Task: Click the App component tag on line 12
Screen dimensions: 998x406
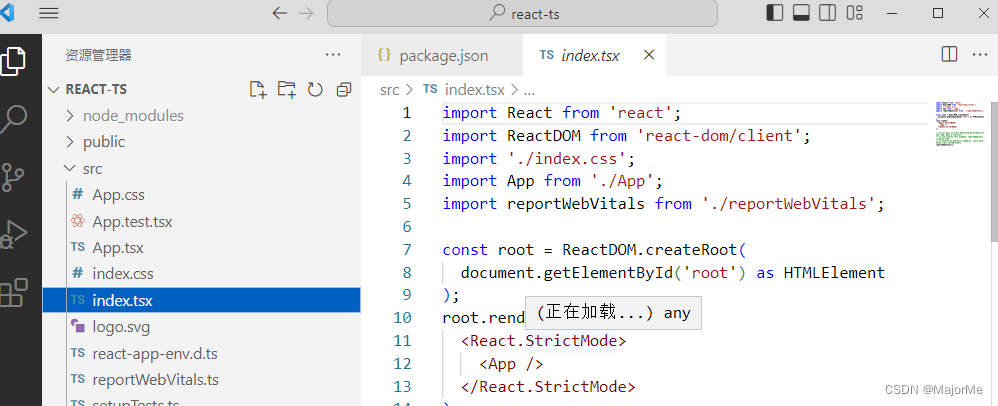Action: 511,363
